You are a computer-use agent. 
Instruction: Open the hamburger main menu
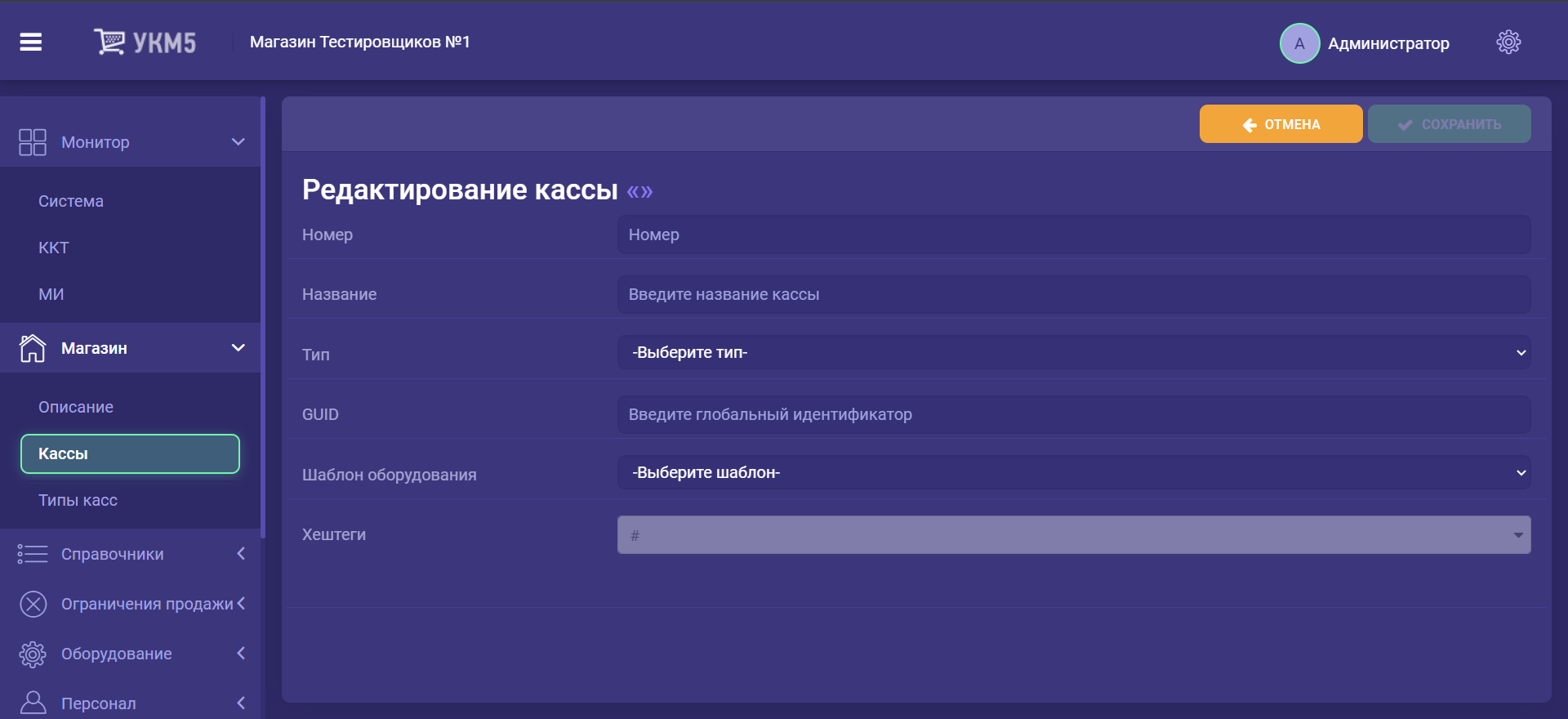click(x=31, y=42)
